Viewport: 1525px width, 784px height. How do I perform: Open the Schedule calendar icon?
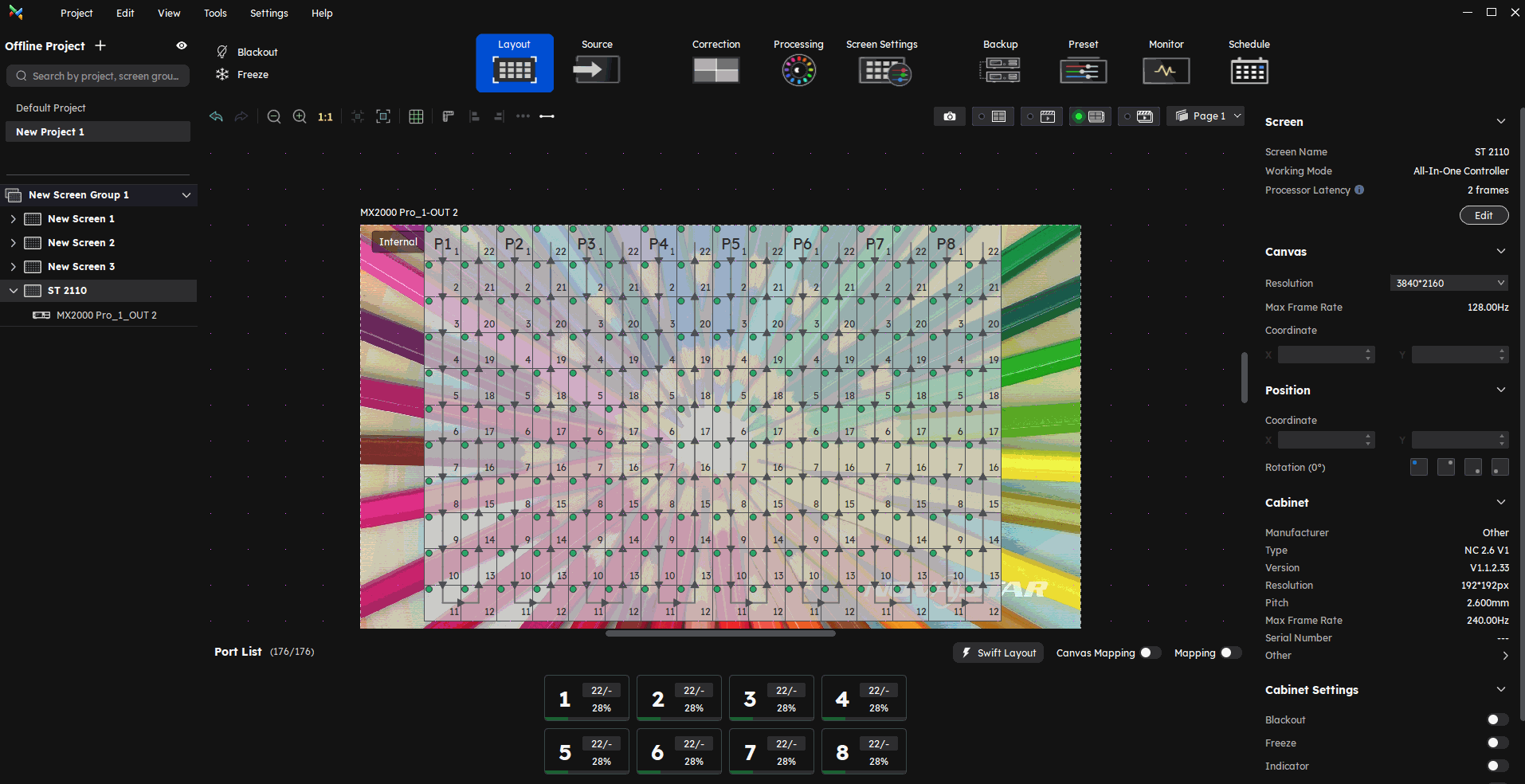(1249, 71)
